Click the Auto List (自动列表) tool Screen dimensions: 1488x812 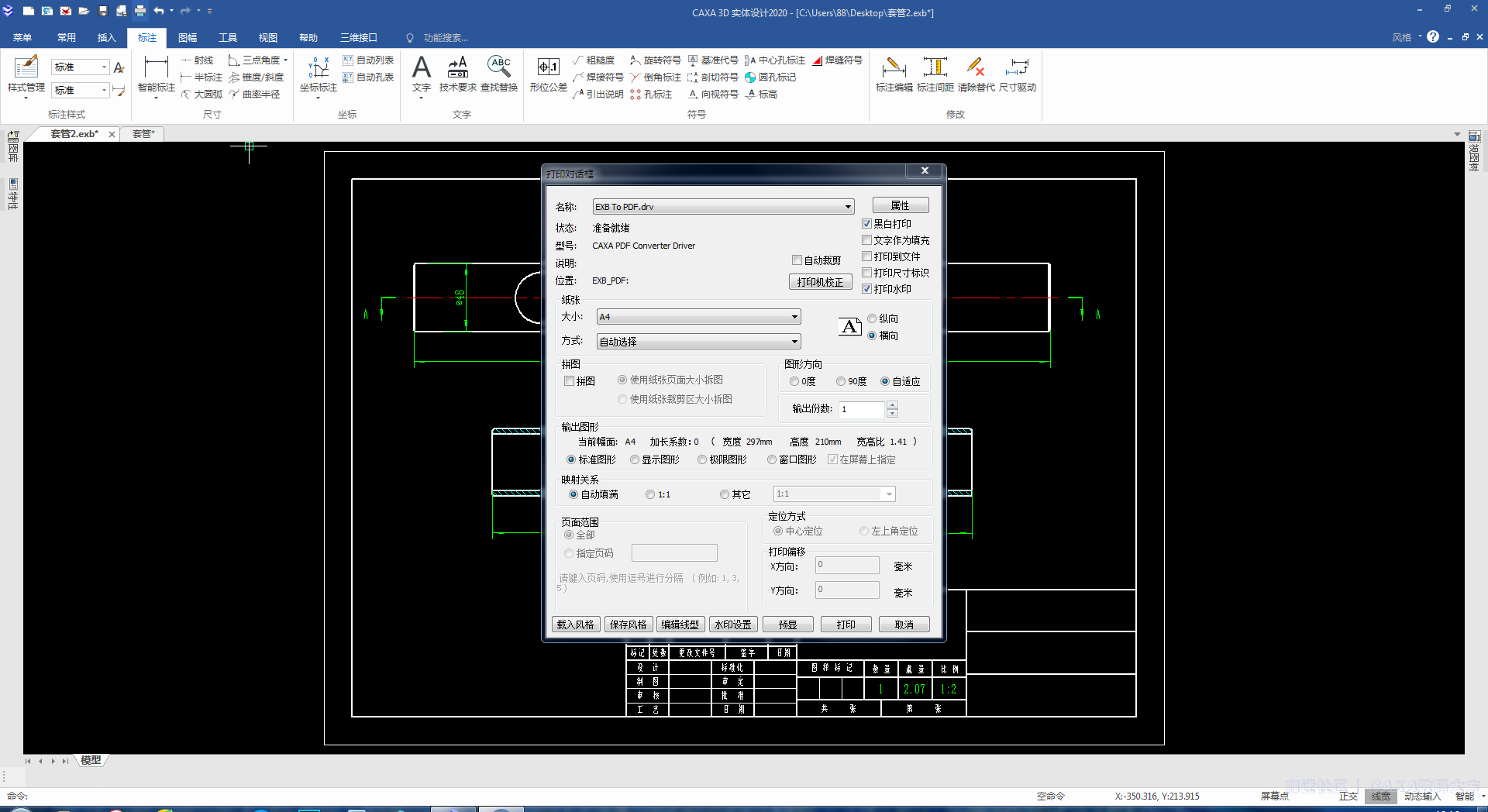(x=368, y=60)
